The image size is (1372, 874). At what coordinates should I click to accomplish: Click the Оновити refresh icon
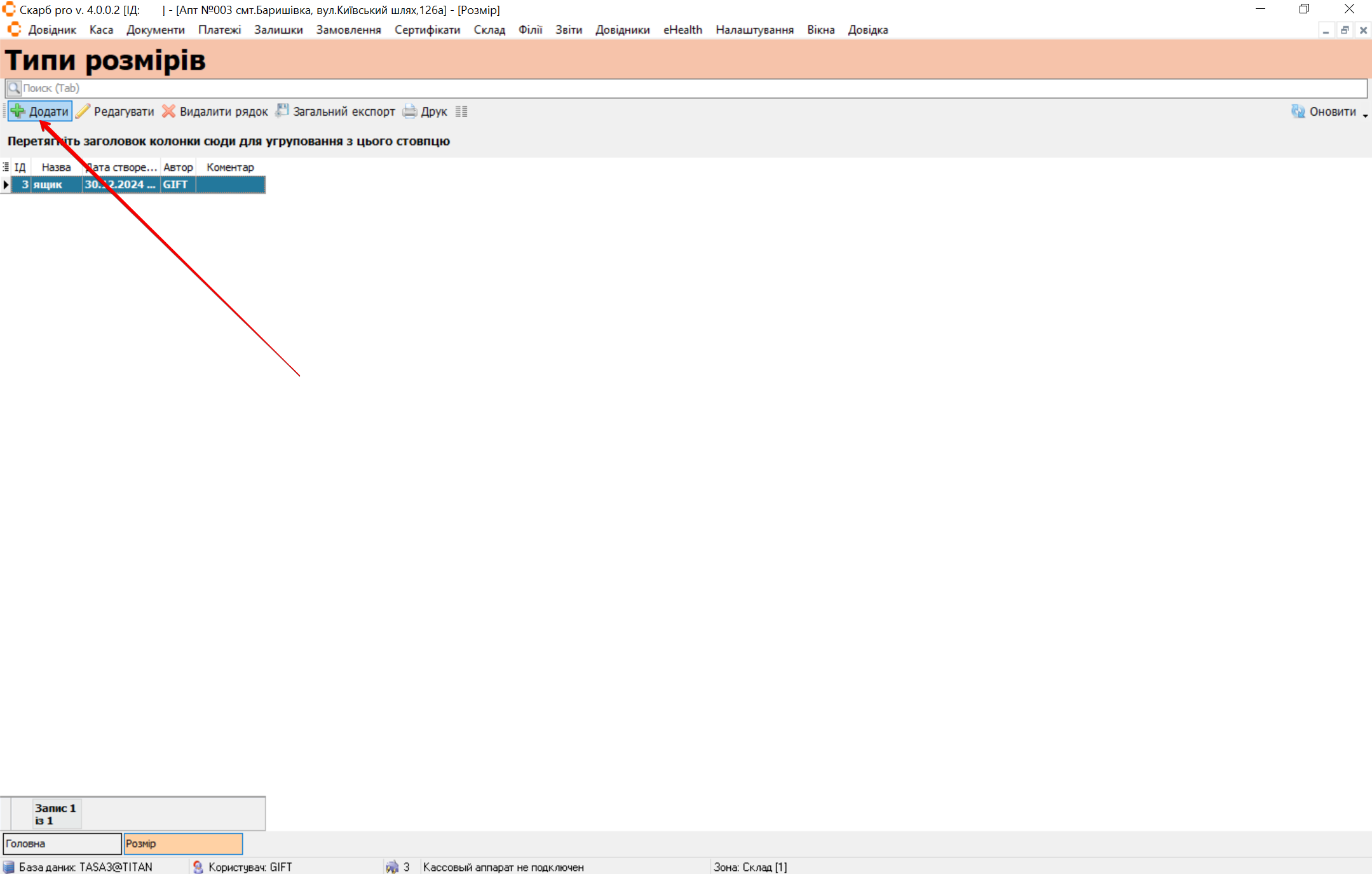[1298, 111]
